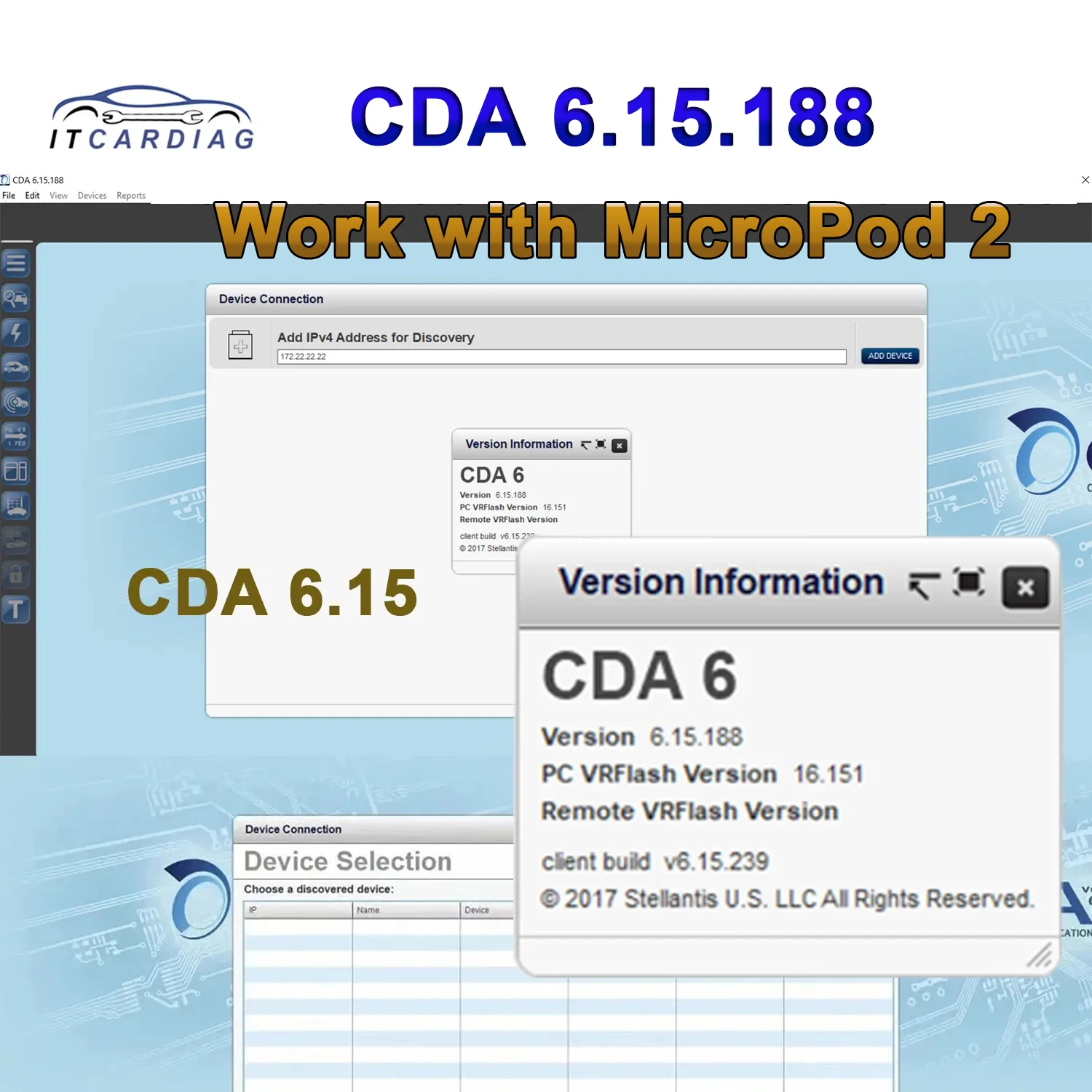1092x1092 pixels.
Task: Click the garage grid vehicle icon
Action: pyautogui.click(x=16, y=505)
